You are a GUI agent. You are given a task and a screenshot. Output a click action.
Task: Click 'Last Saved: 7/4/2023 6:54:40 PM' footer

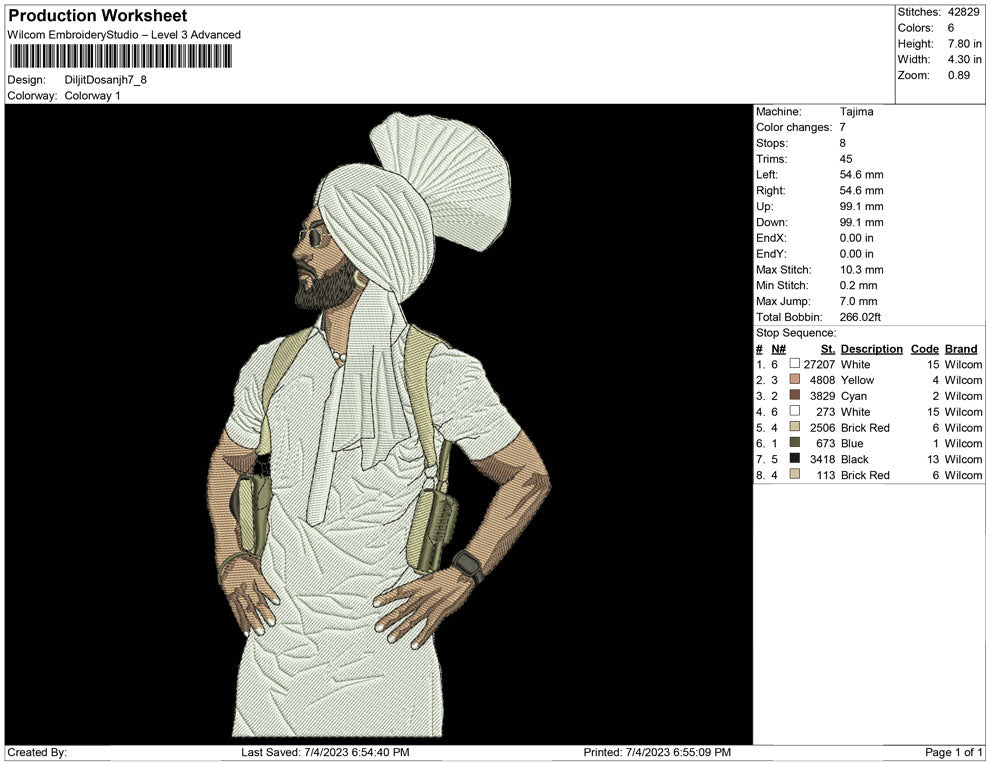pos(325,752)
